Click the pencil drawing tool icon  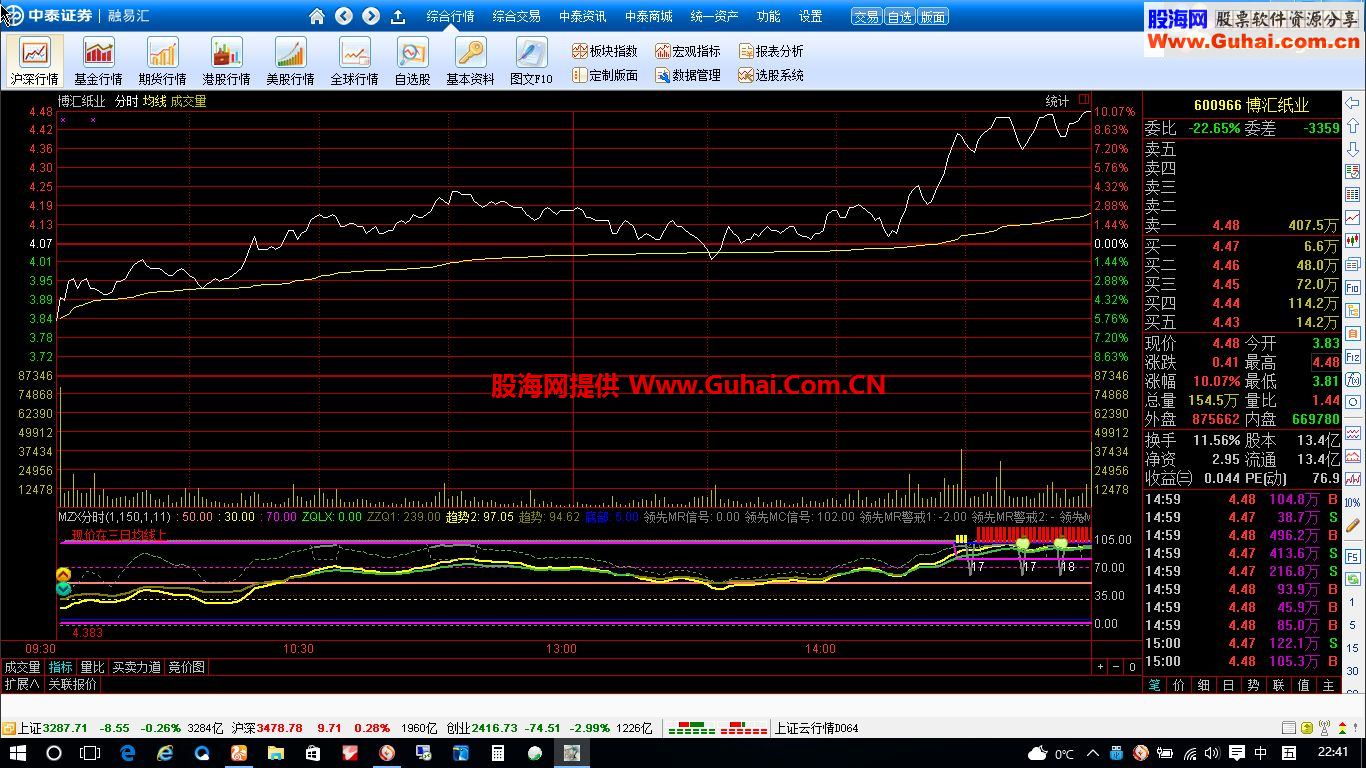pyautogui.click(x=1353, y=525)
